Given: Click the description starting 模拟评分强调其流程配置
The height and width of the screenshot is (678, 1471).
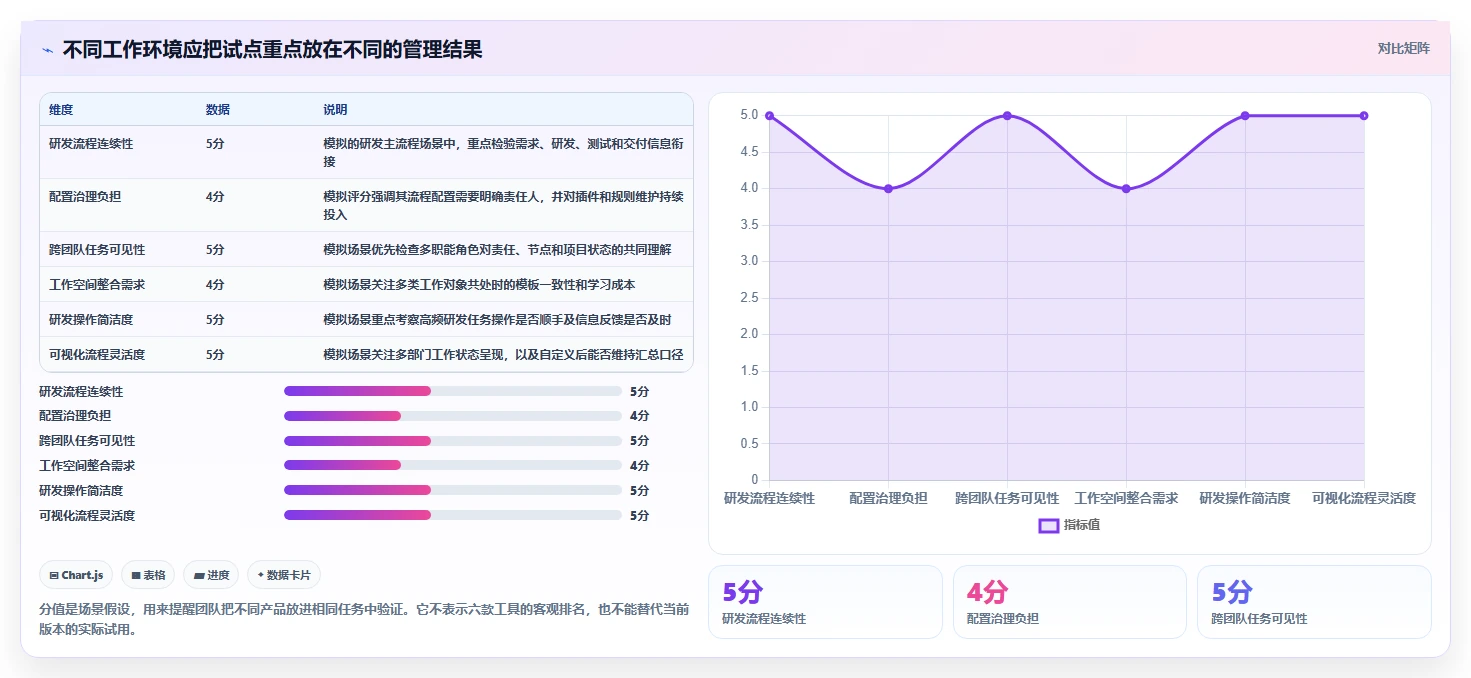Looking at the screenshot, I should click(503, 205).
